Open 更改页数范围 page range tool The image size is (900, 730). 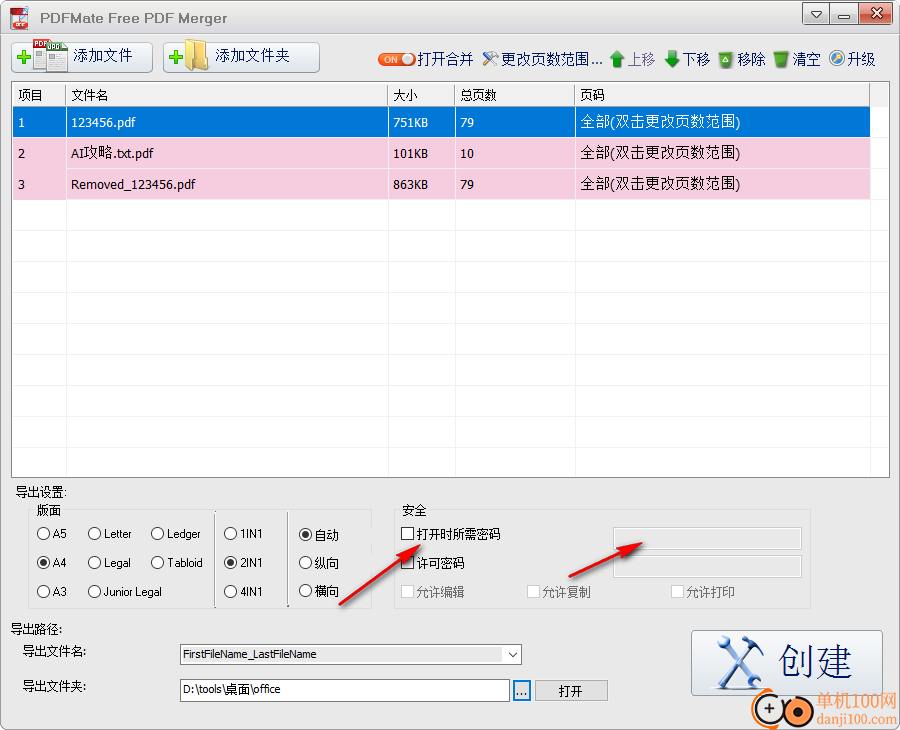(542, 59)
